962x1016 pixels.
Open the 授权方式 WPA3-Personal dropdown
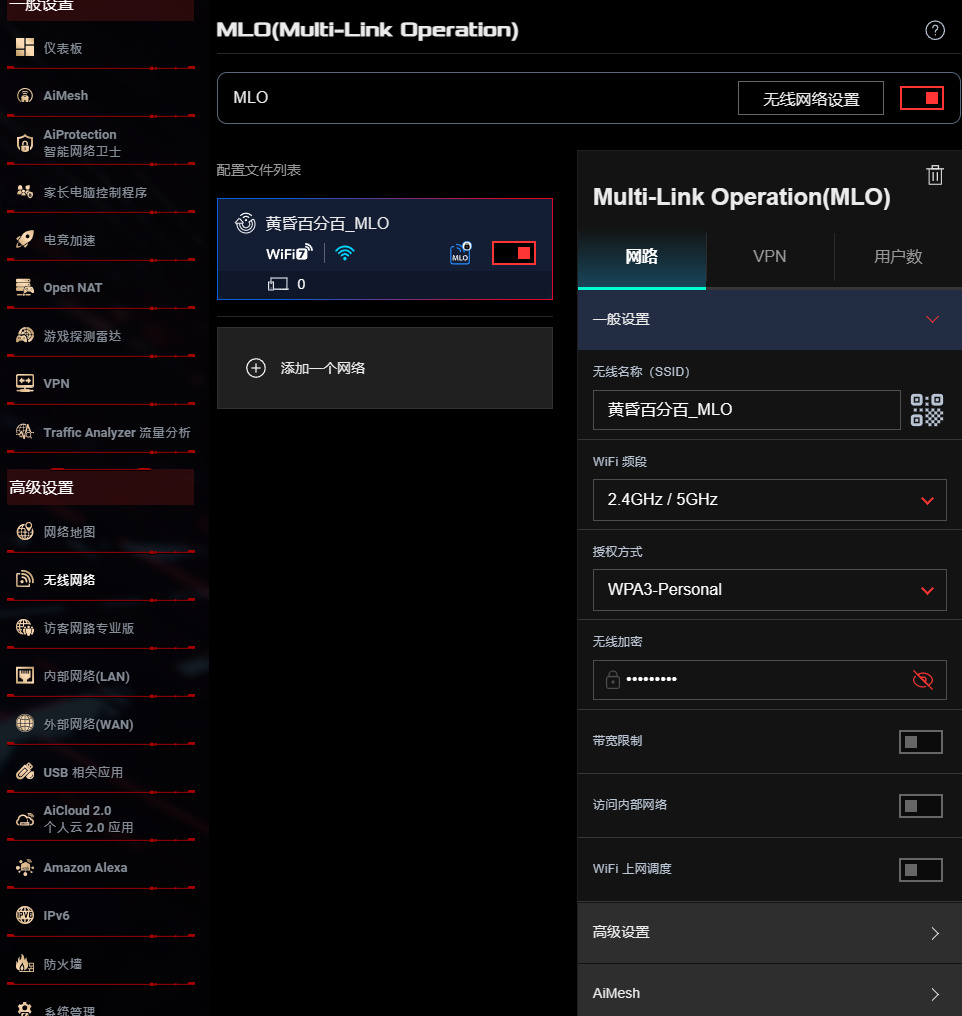tap(770, 590)
